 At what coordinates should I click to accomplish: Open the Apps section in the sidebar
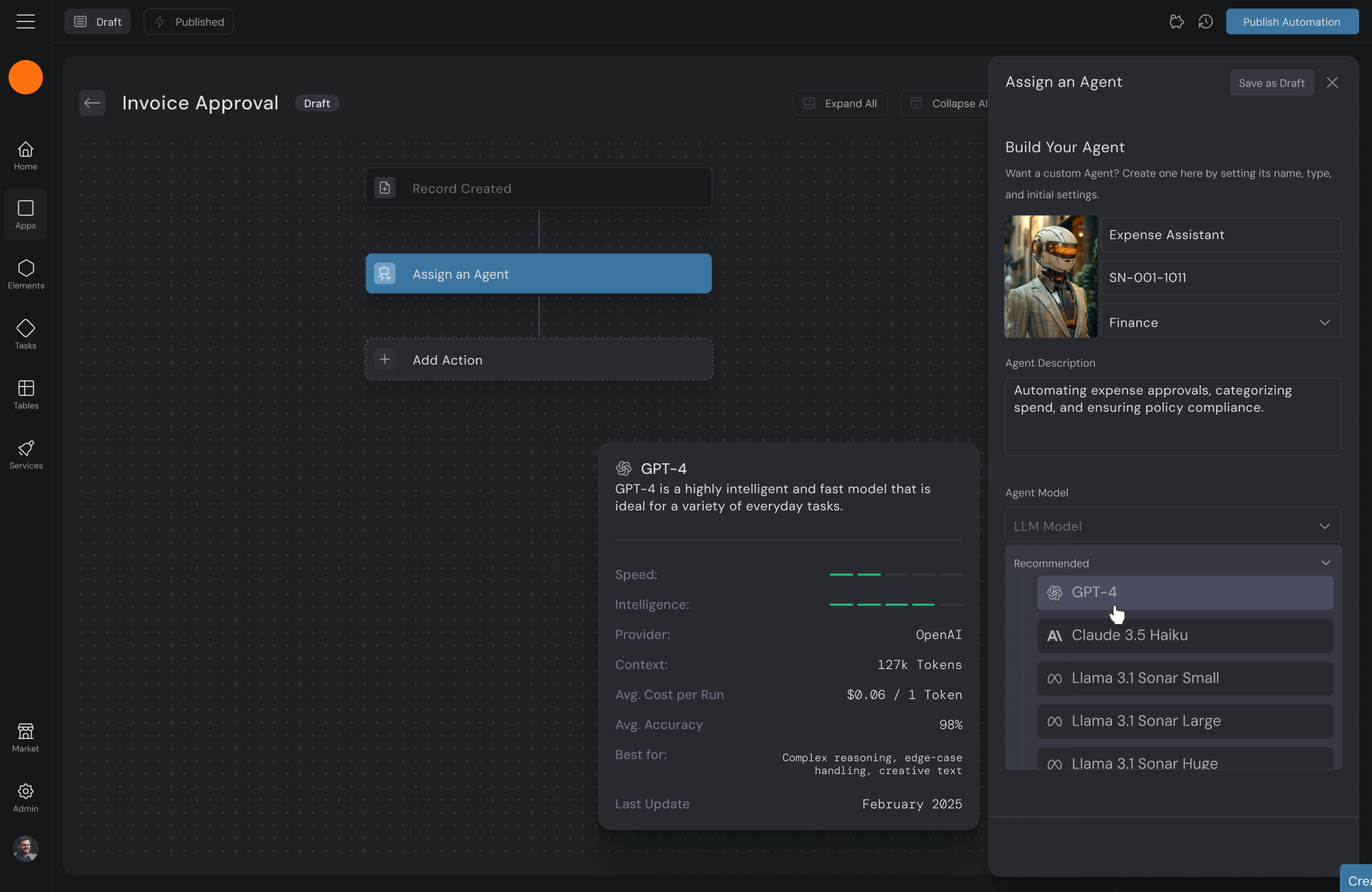tap(26, 214)
